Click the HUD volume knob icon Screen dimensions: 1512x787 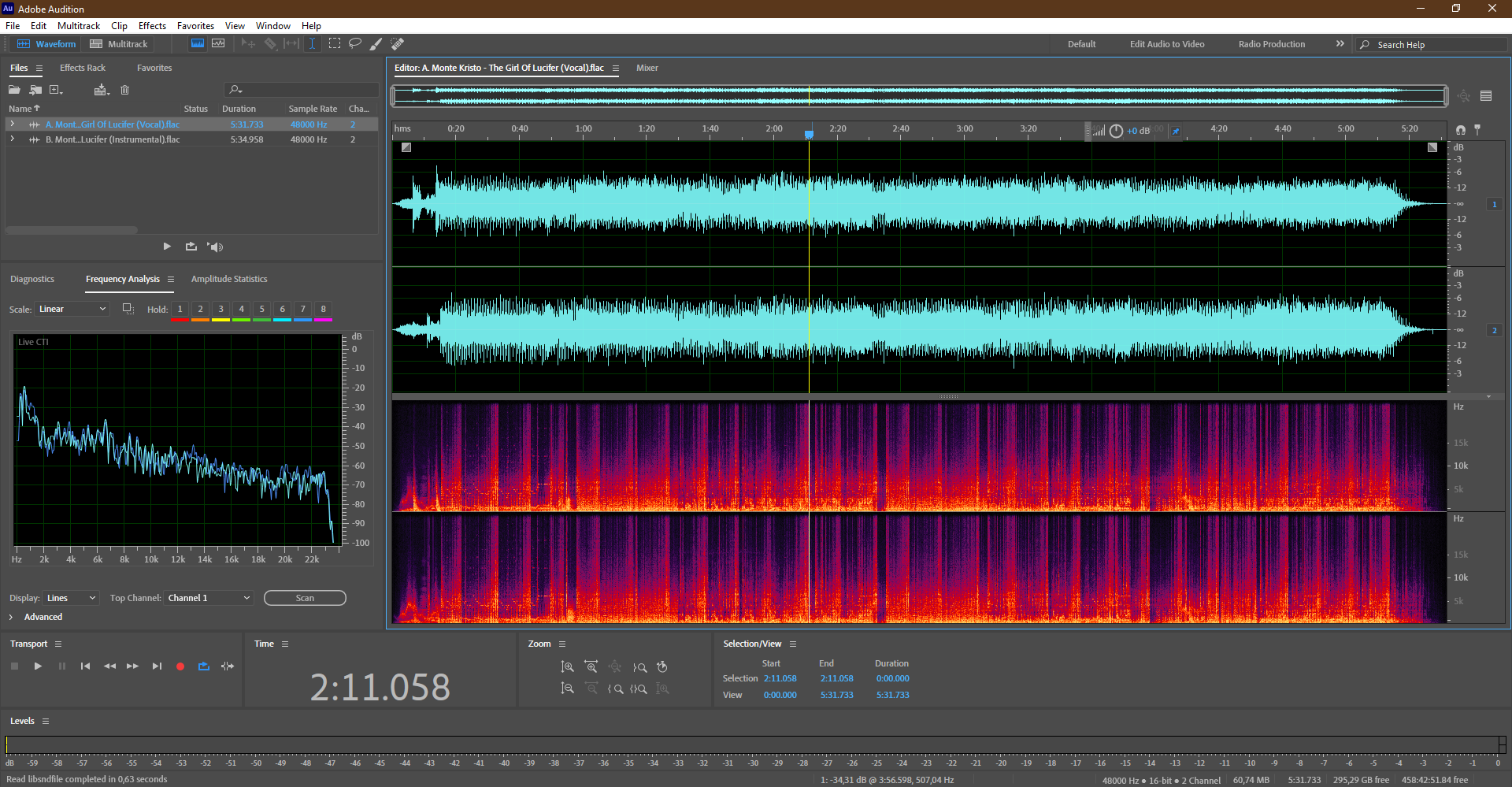coord(1116,131)
